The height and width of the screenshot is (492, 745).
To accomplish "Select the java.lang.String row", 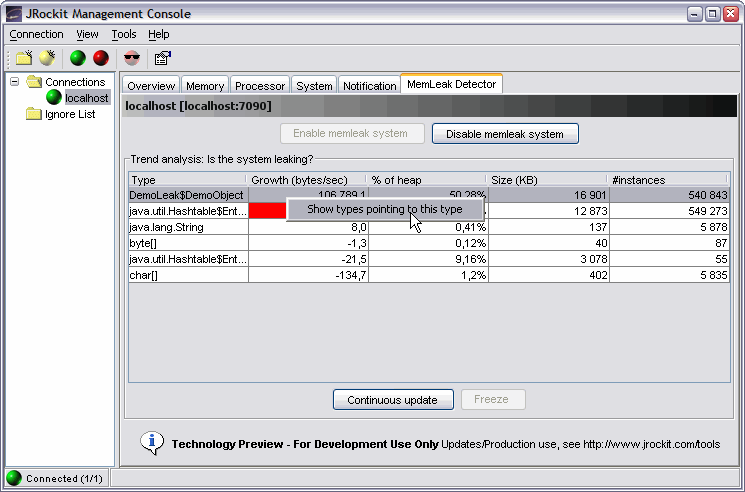I will [429, 227].
